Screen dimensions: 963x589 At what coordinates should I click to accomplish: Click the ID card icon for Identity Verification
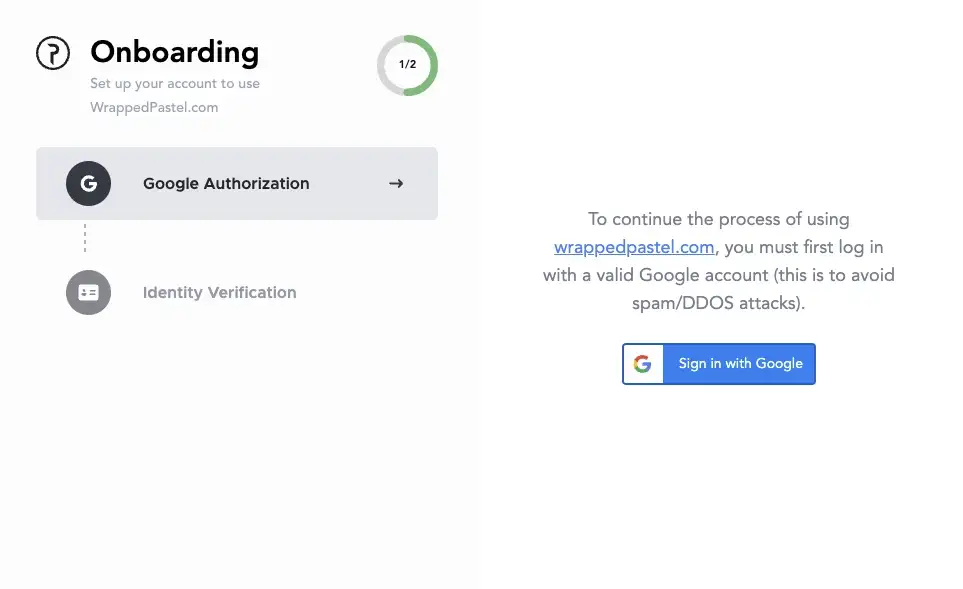click(x=88, y=292)
